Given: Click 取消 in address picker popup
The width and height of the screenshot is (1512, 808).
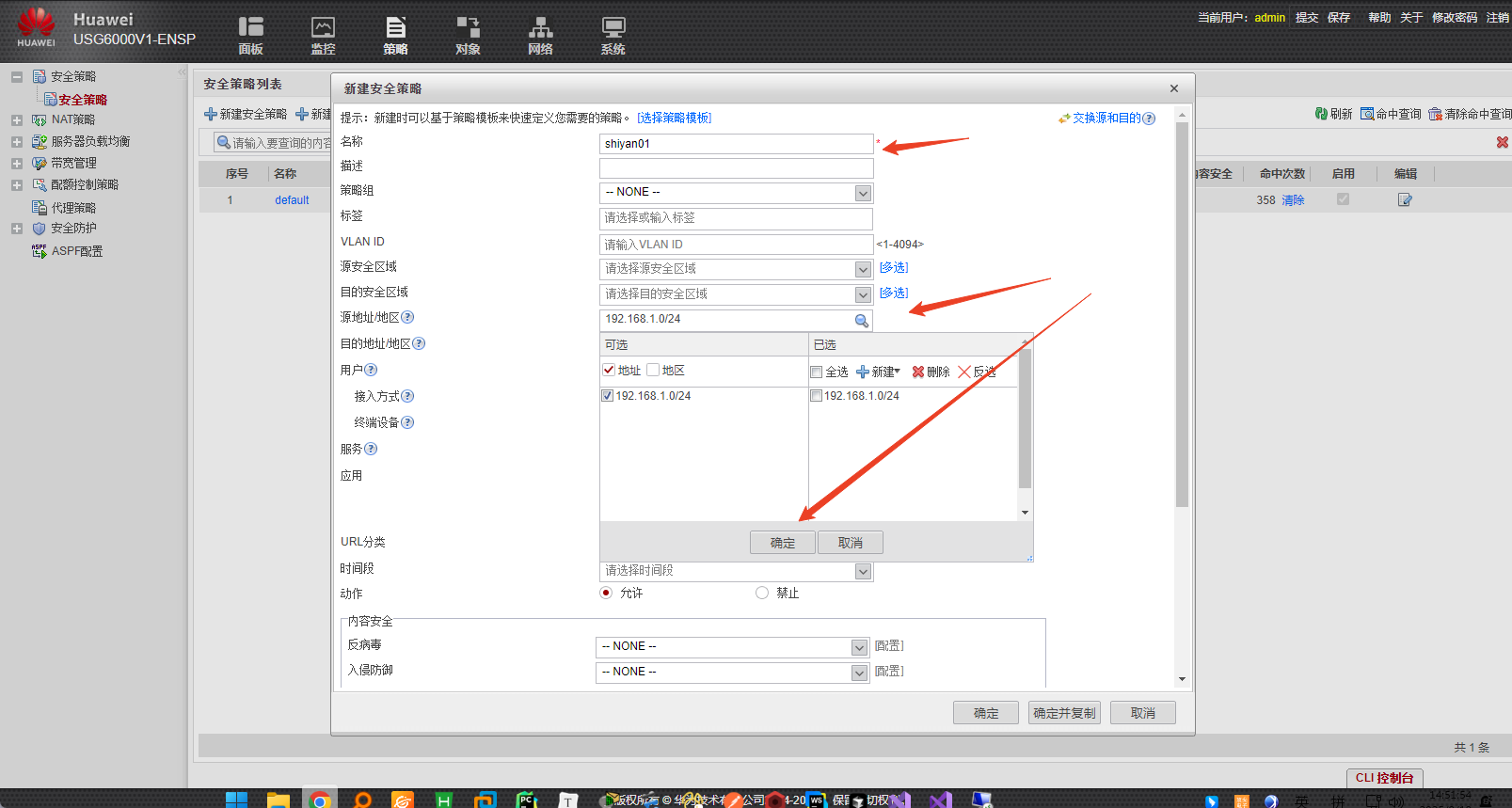Looking at the screenshot, I should [x=851, y=543].
